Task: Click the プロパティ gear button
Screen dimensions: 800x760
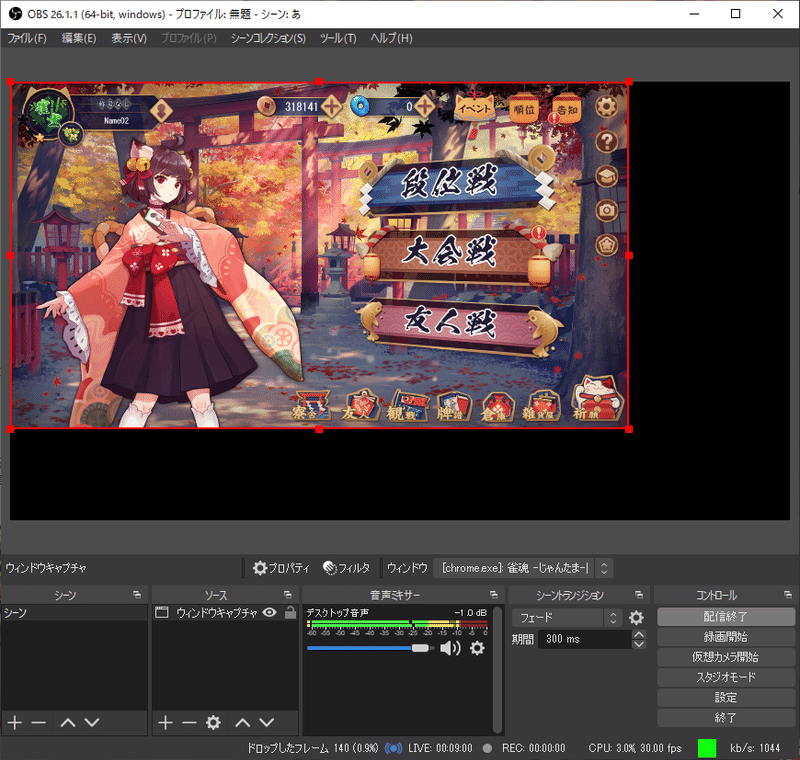Action: click(281, 568)
